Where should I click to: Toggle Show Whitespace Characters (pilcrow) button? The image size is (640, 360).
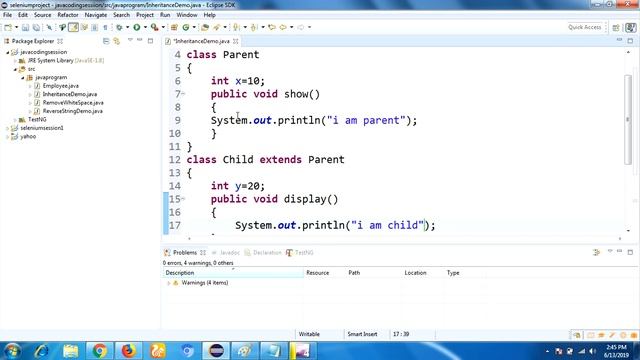pos(105,27)
